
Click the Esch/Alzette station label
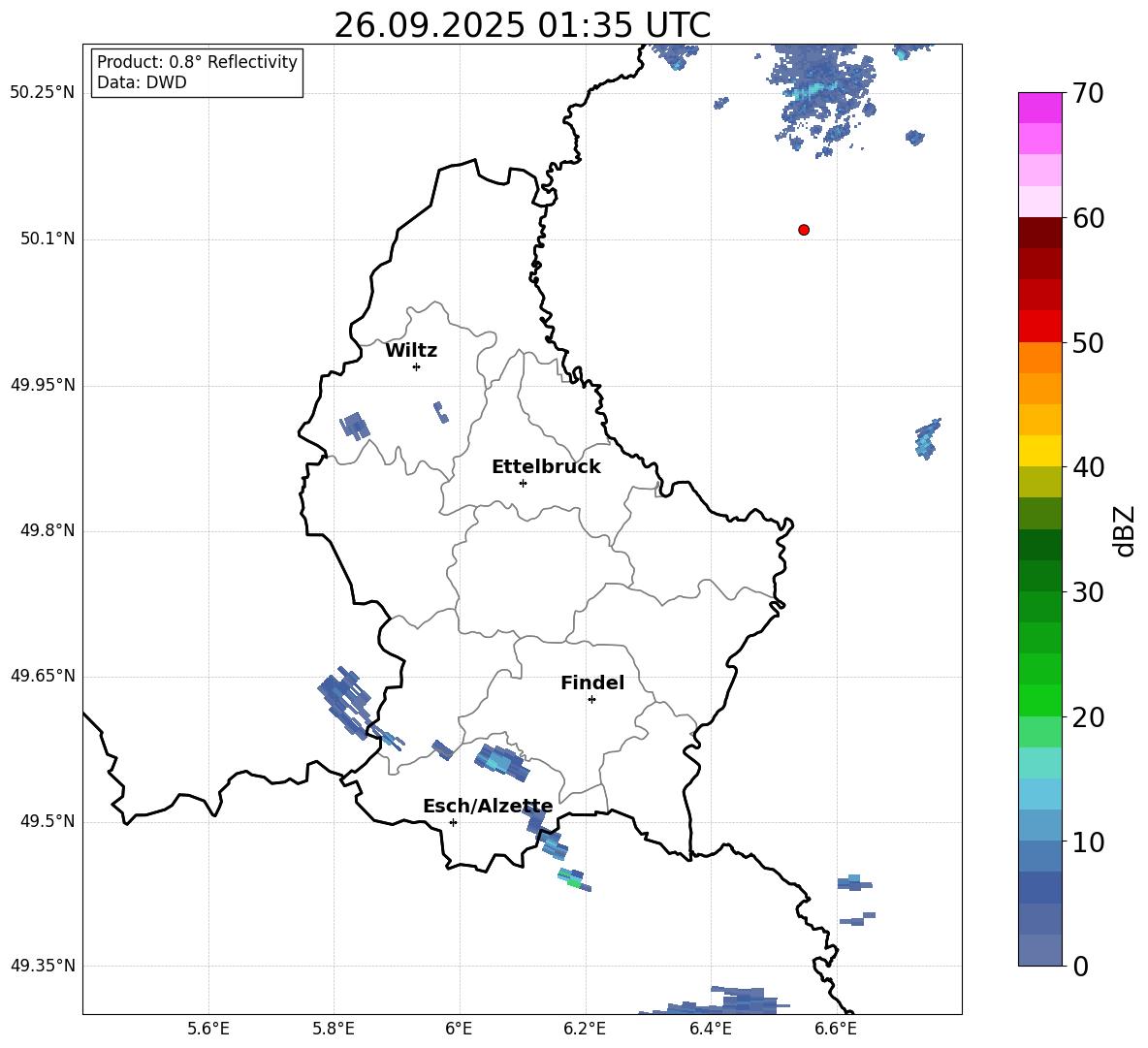click(488, 807)
